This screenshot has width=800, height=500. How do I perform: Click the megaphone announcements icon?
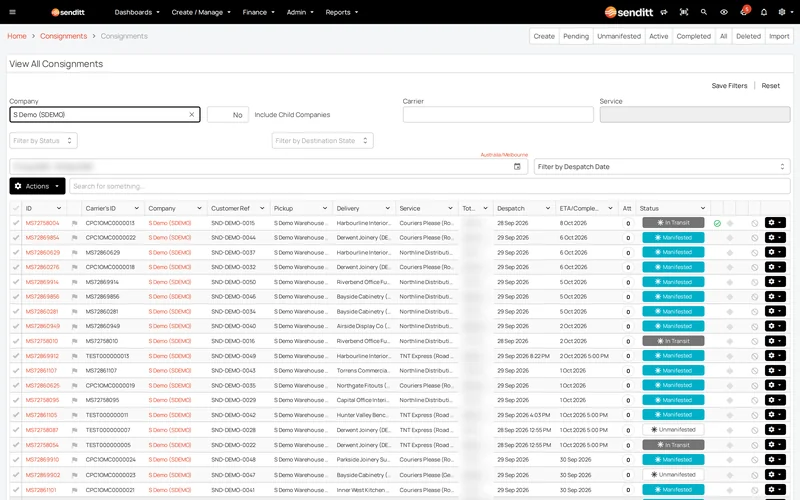point(664,12)
